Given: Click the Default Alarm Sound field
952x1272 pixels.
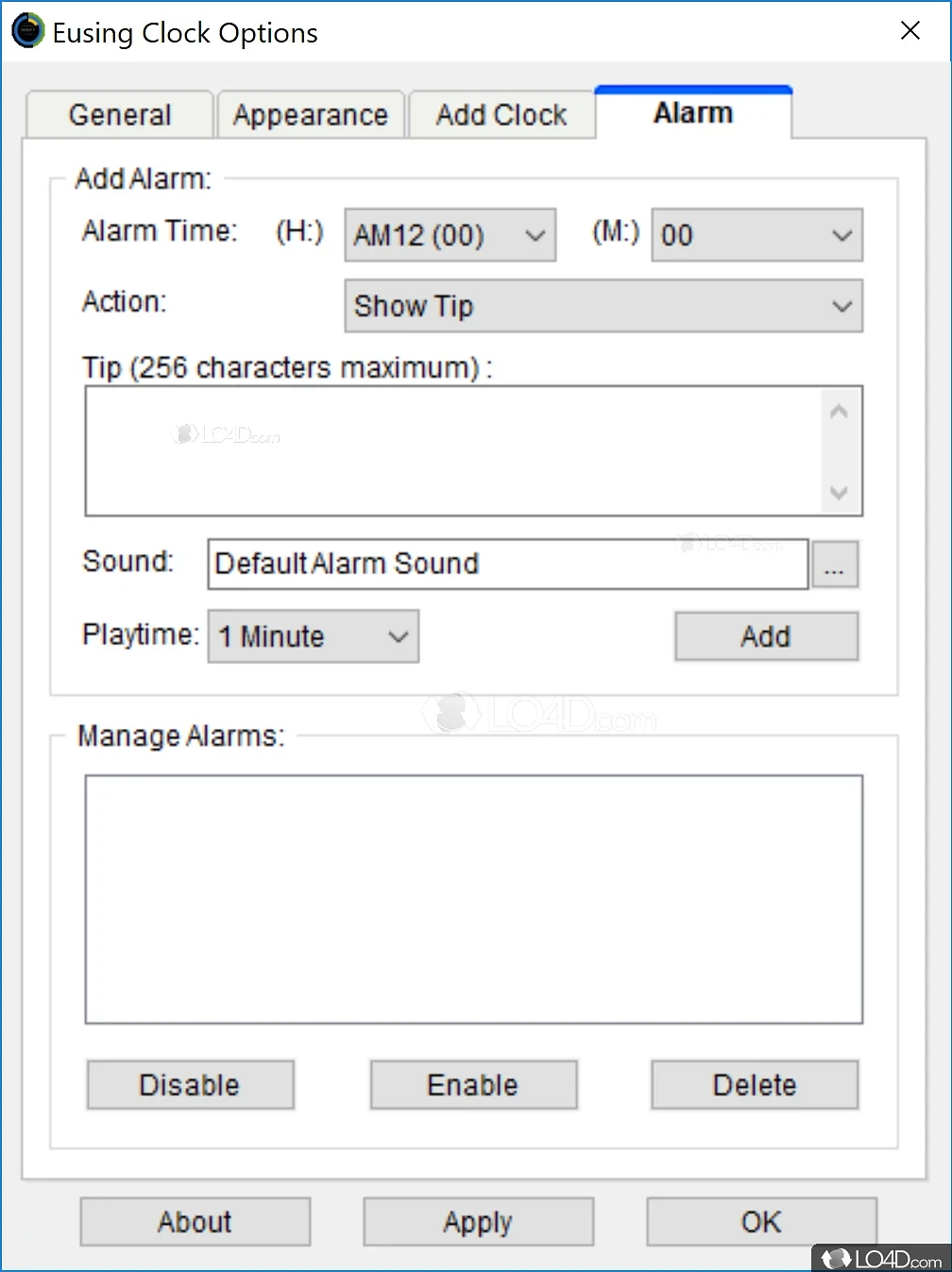Looking at the screenshot, I should (x=508, y=564).
